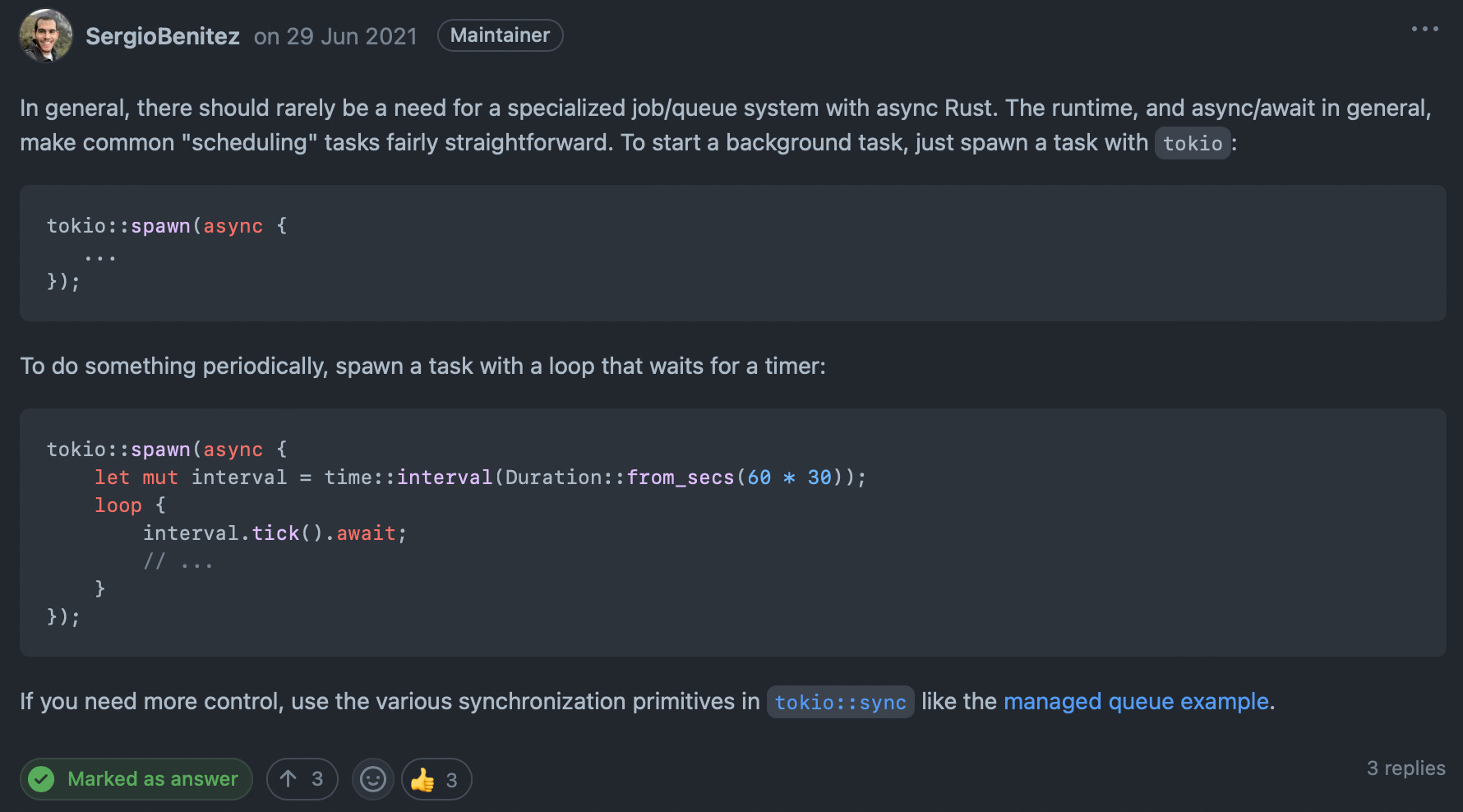Image resolution: width=1463 pixels, height=812 pixels.
Task: Expand the 3 replies thread
Action: [1405, 768]
